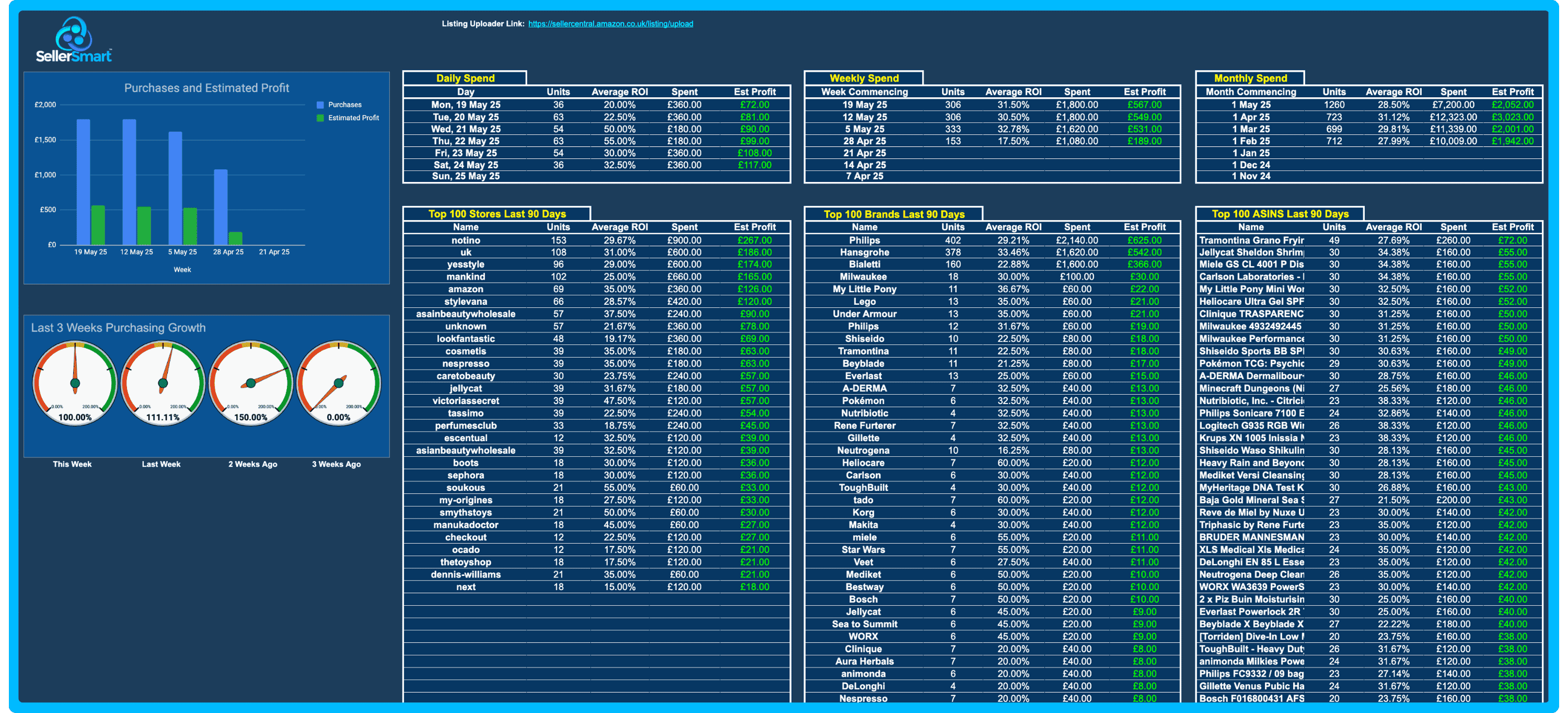Click the 'Under Armour' brand name
1568x713 pixels.
(864, 314)
